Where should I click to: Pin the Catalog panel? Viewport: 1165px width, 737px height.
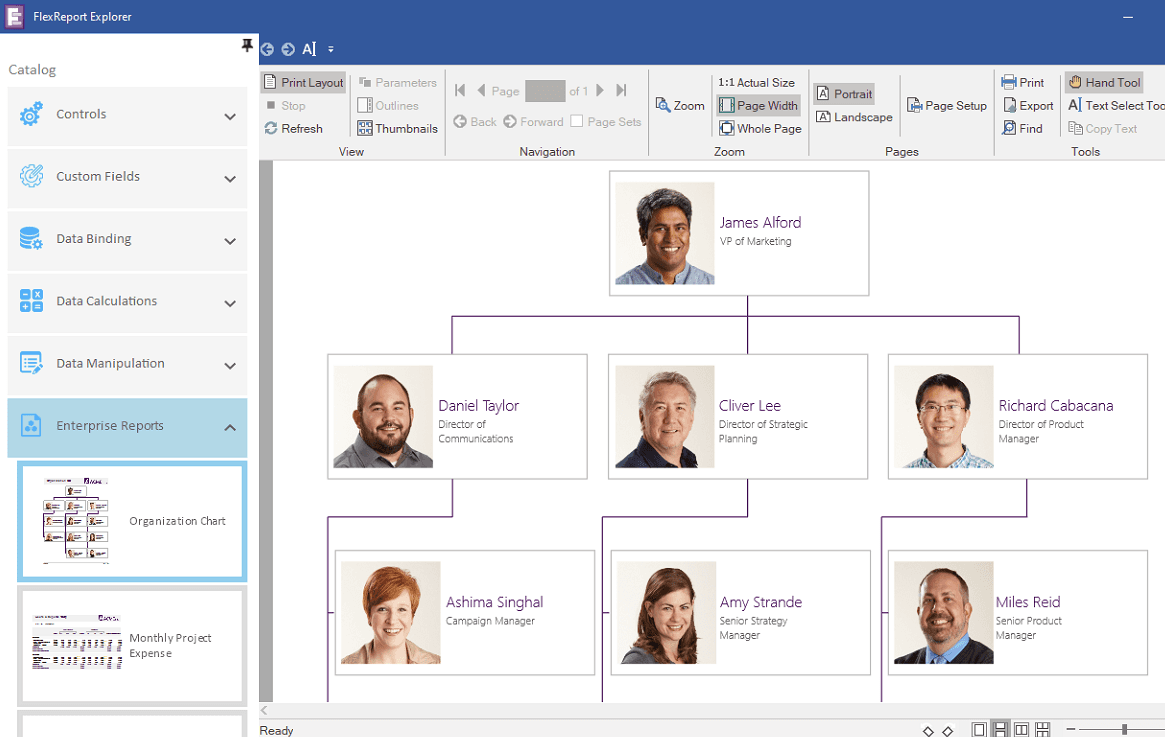click(x=247, y=46)
